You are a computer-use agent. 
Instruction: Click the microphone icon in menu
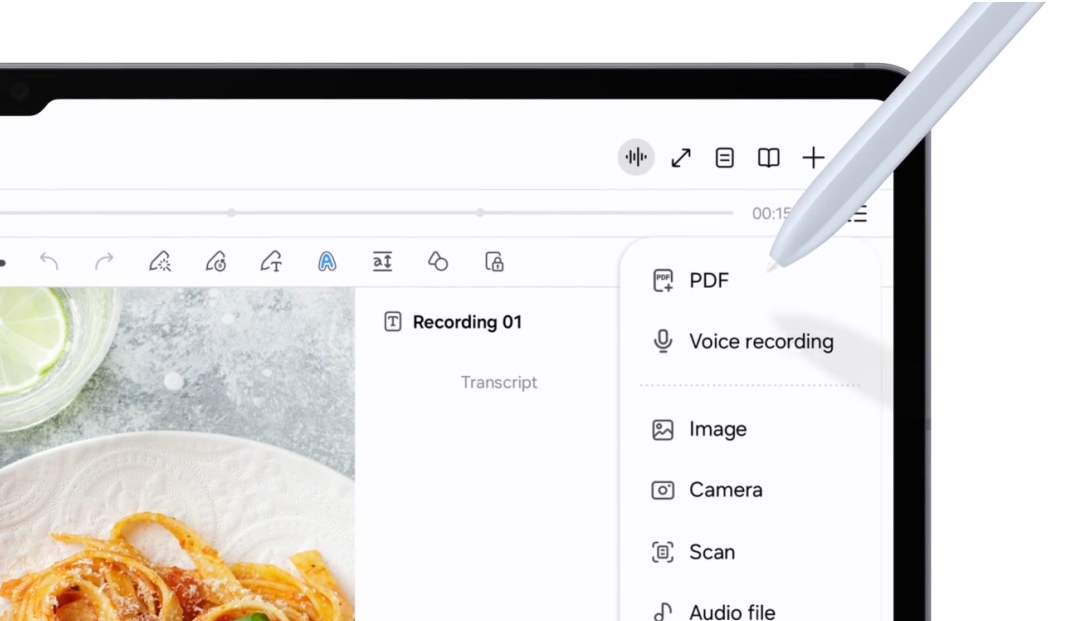663,341
